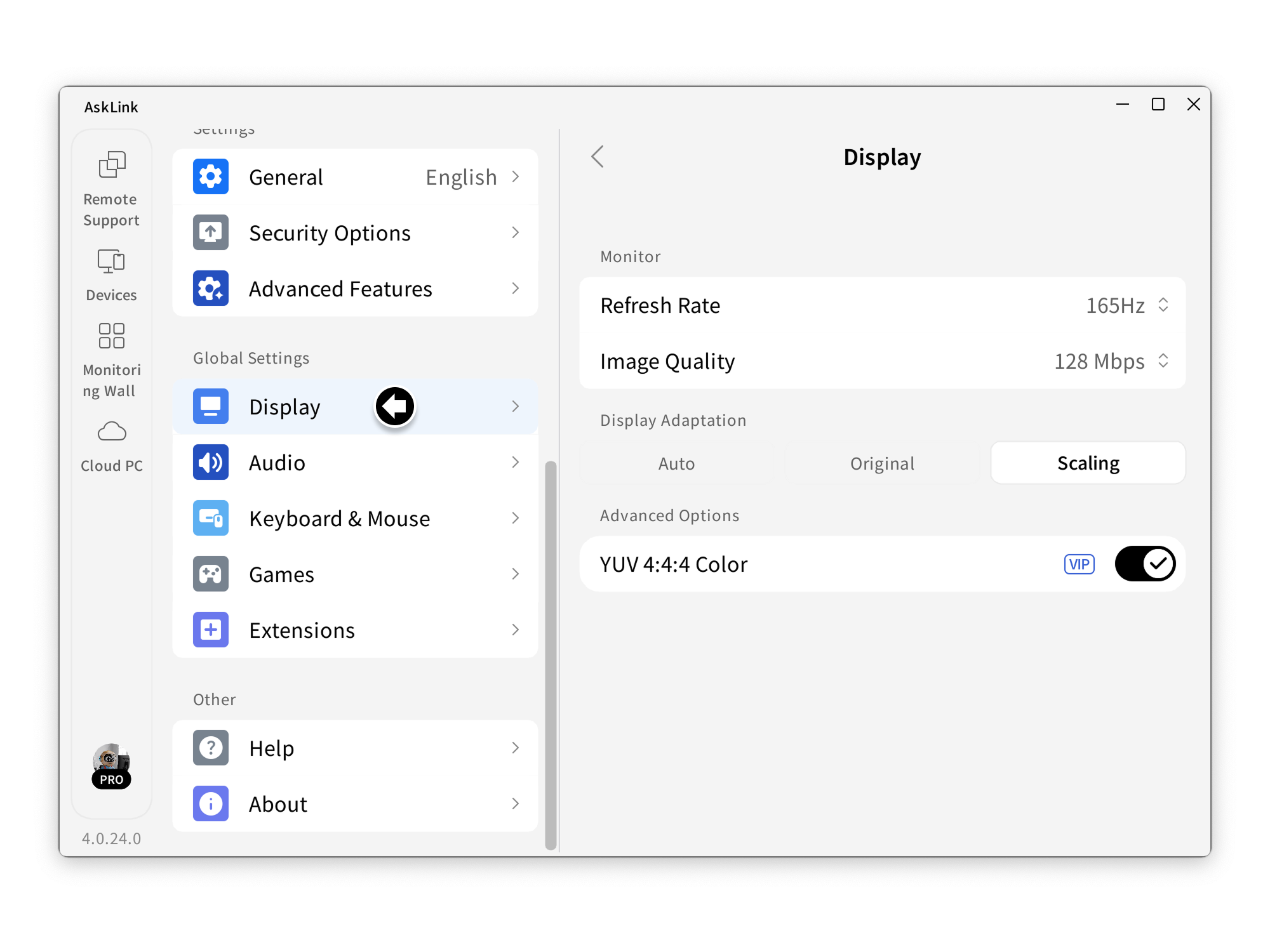Open the Monitoring Wall grid icon
Image resolution: width=1270 pixels, height=952 pixels.
[111, 336]
